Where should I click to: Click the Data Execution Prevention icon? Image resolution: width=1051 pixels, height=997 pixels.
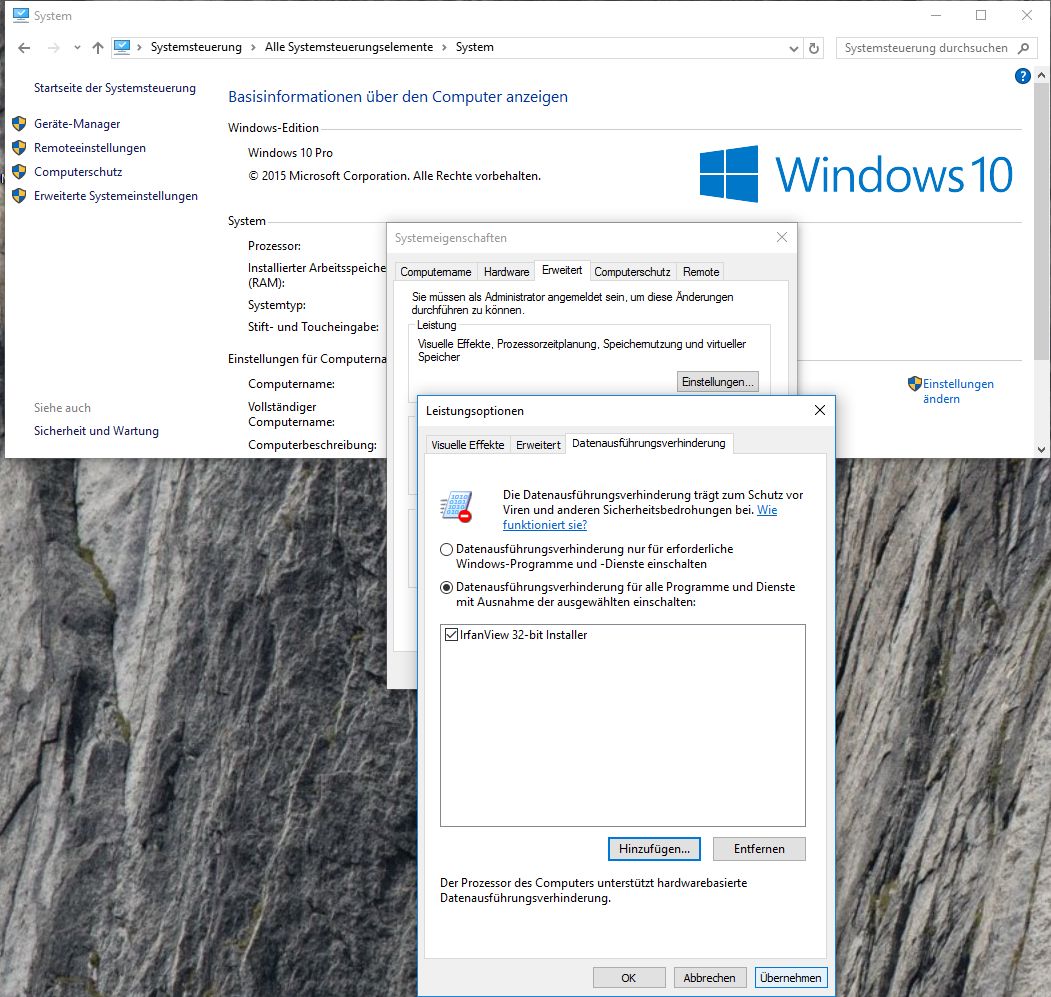[x=456, y=506]
